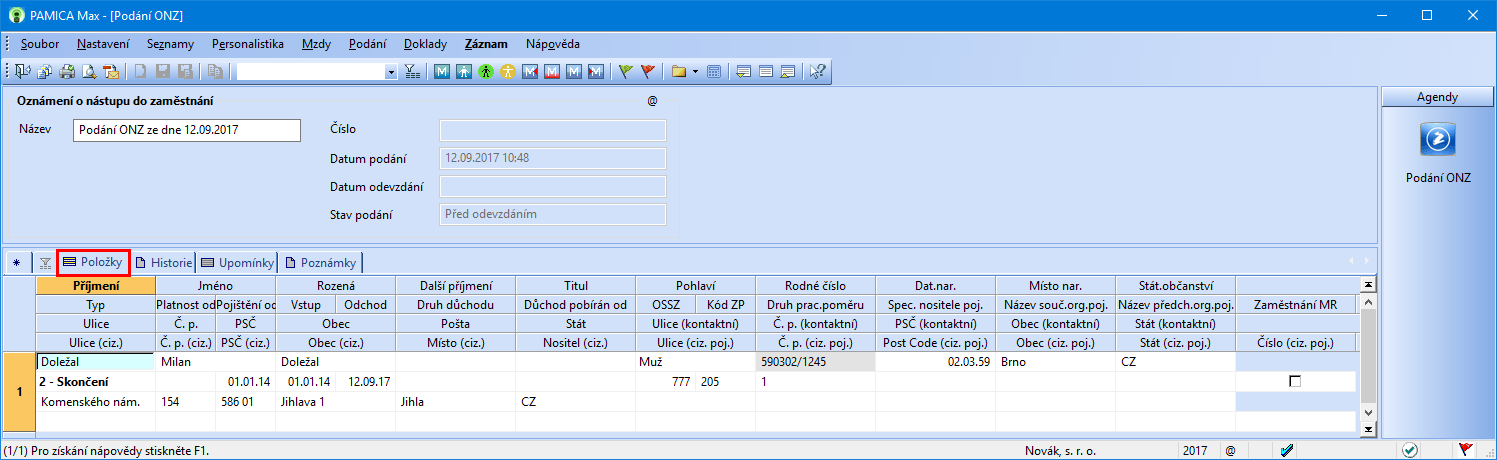Viewport: 1497px width, 460px height.
Task: Toggle the Zaměstnání MR checkbox
Action: tap(1295, 382)
